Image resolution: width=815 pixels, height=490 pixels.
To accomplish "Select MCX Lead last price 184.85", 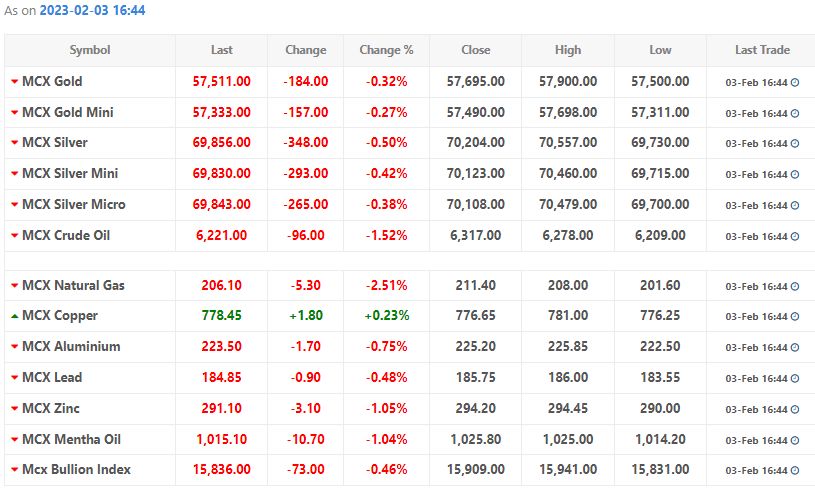I will click(x=221, y=377).
